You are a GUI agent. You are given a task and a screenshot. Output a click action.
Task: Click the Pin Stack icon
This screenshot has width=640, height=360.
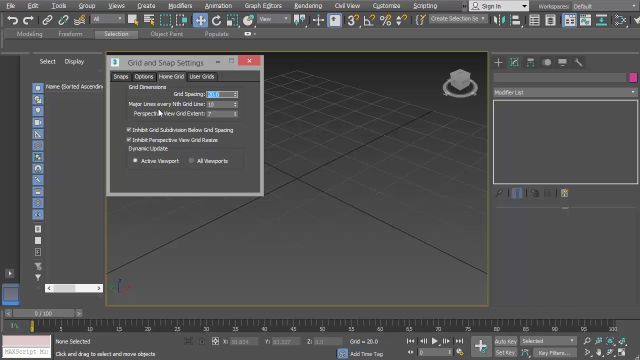[x=499, y=193]
